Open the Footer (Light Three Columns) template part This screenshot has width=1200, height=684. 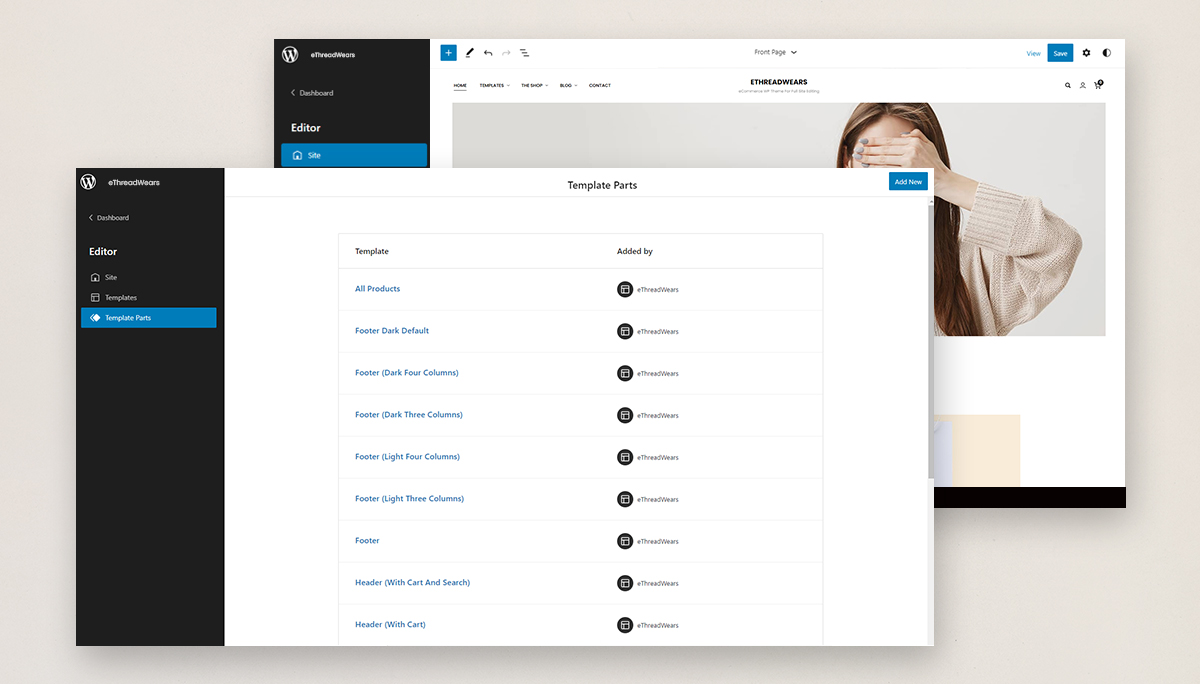click(409, 499)
